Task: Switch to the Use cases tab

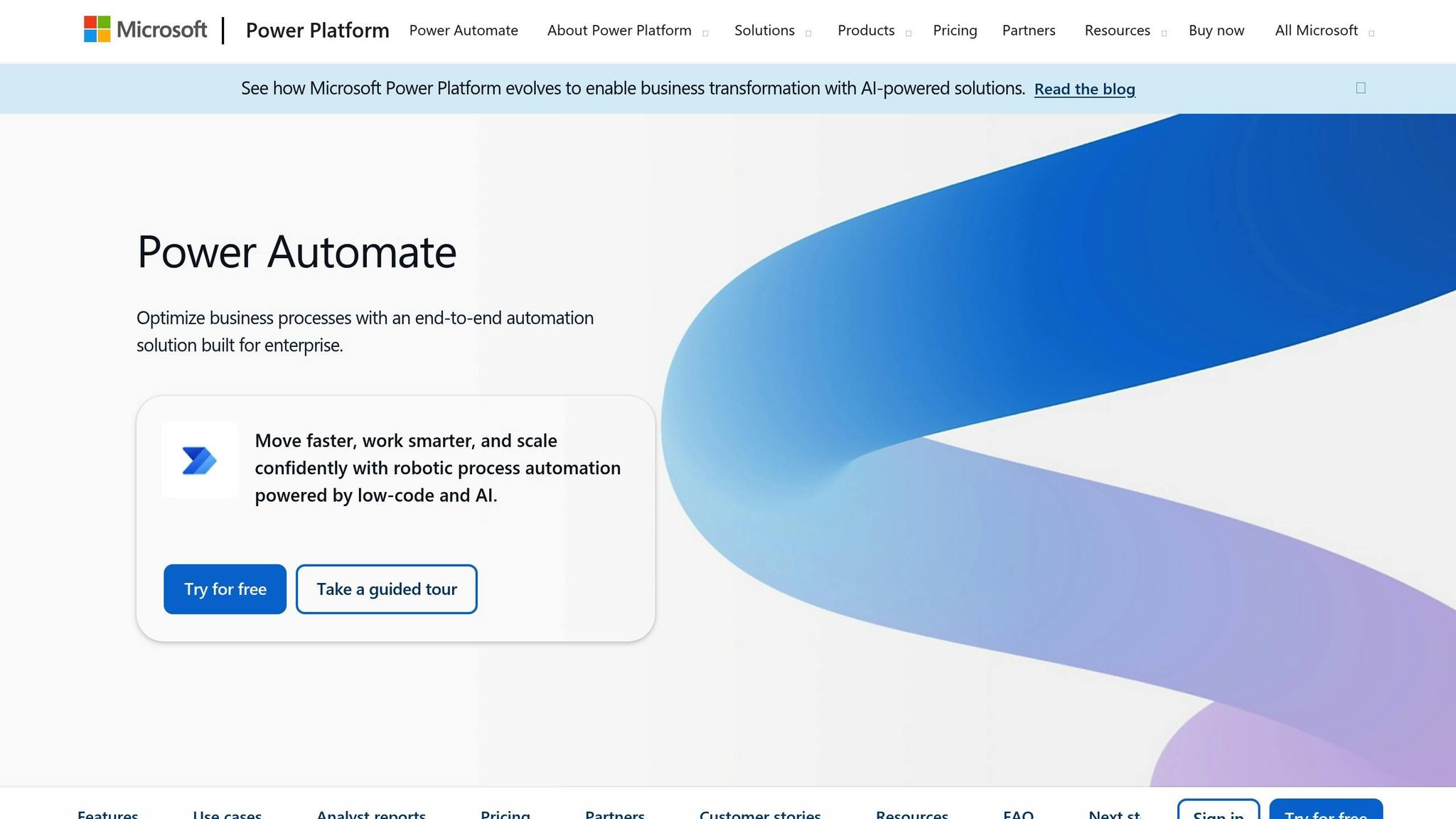Action: tap(228, 814)
